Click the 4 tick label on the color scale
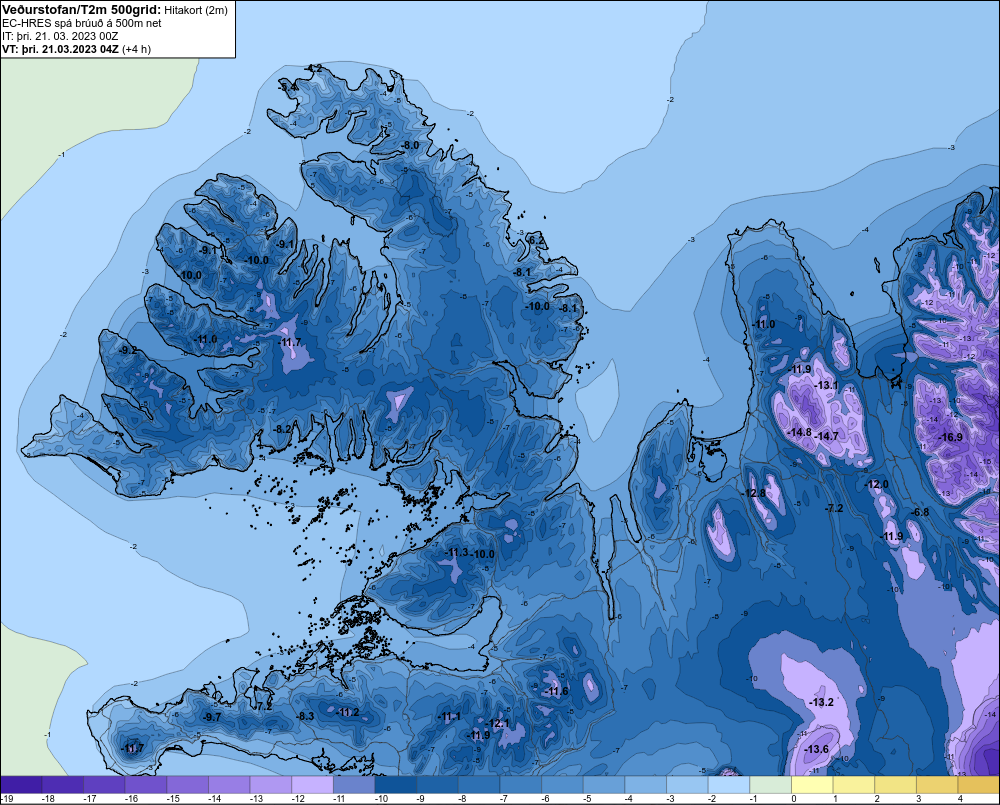Image resolution: width=1000 pixels, height=805 pixels. [960, 799]
